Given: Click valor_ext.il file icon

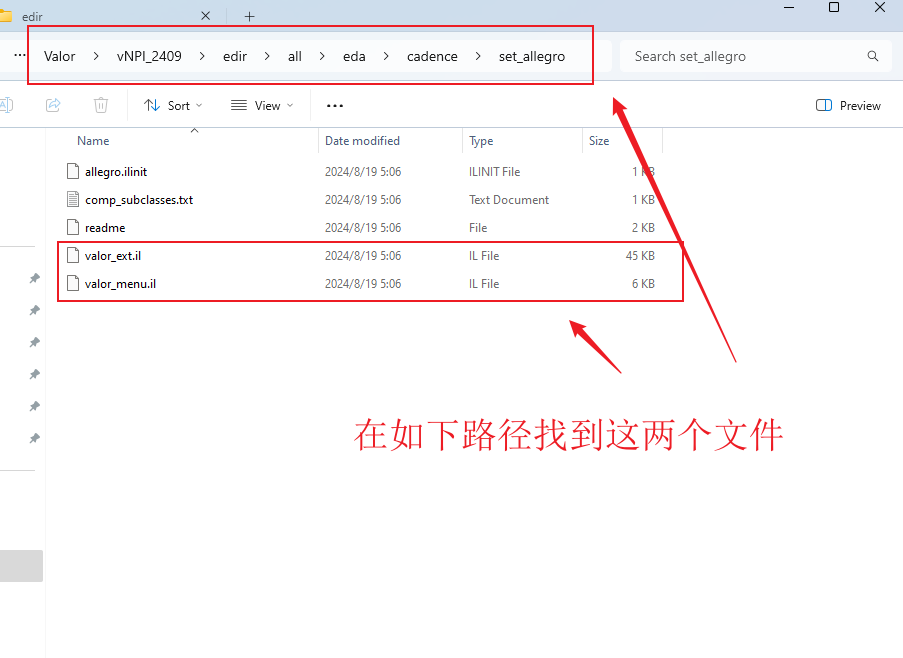Looking at the screenshot, I should click(x=73, y=255).
